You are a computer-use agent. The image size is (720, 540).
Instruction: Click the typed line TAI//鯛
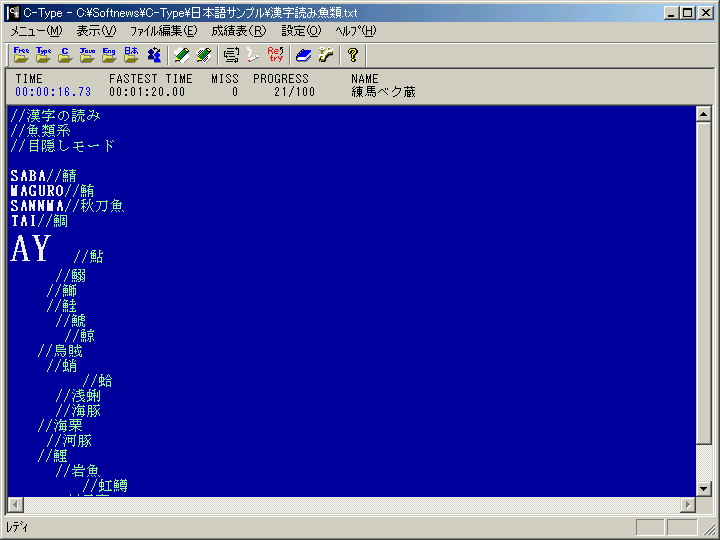[x=39, y=221]
